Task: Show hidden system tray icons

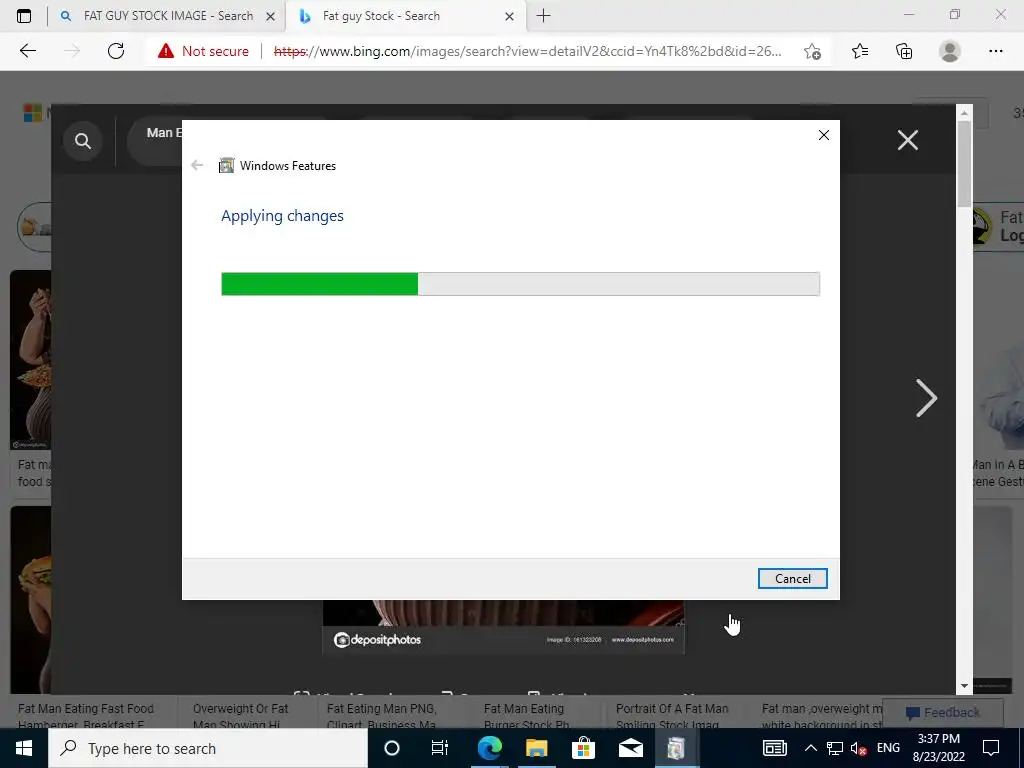Action: pyautogui.click(x=810, y=748)
